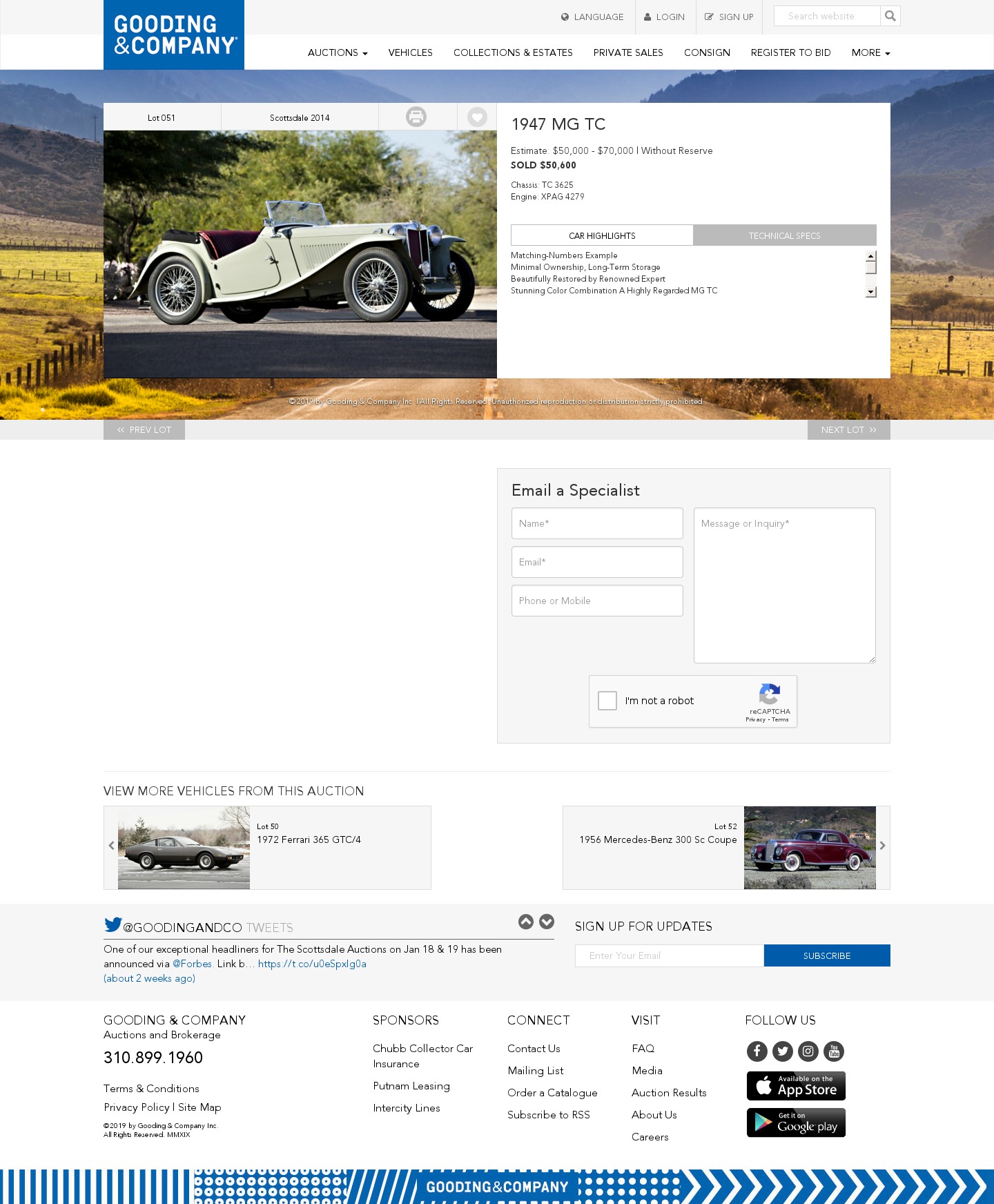The height and width of the screenshot is (1204, 994).
Task: Click tweets scroll down arrow
Action: 547,922
